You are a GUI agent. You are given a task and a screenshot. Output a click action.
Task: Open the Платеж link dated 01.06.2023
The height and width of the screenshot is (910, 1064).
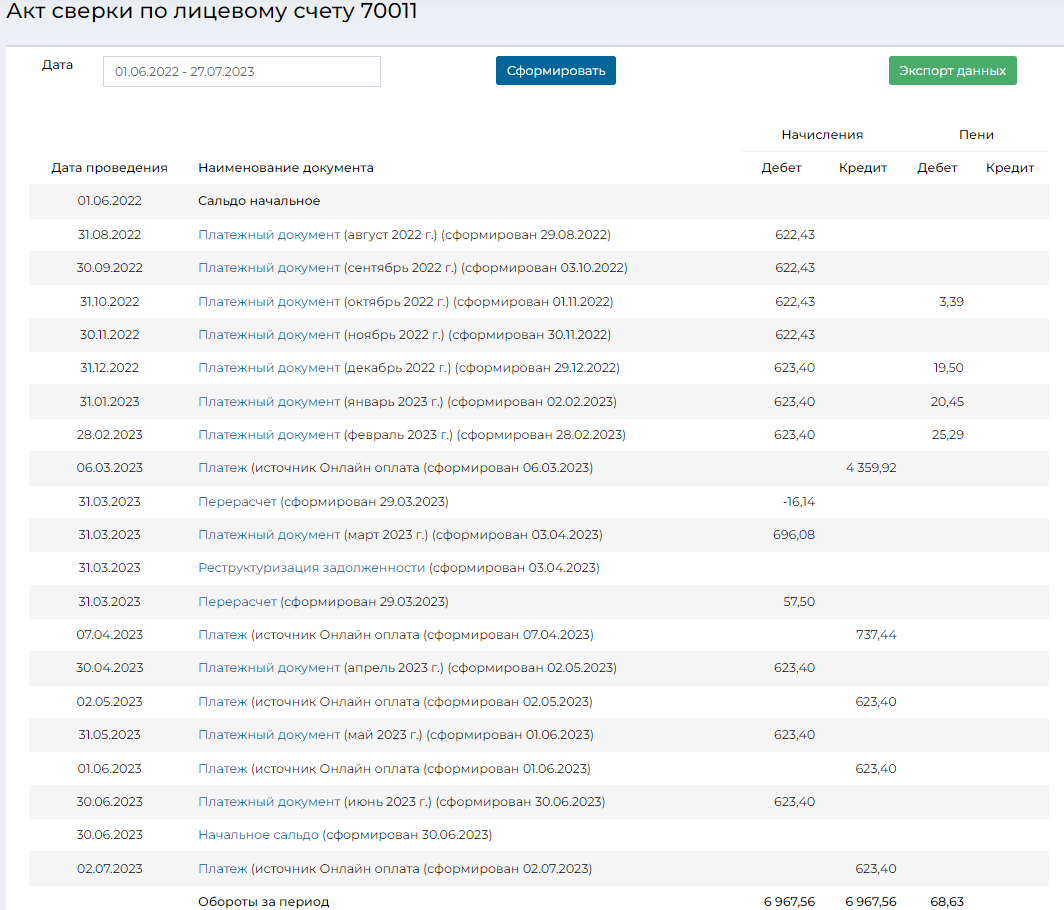pos(223,769)
